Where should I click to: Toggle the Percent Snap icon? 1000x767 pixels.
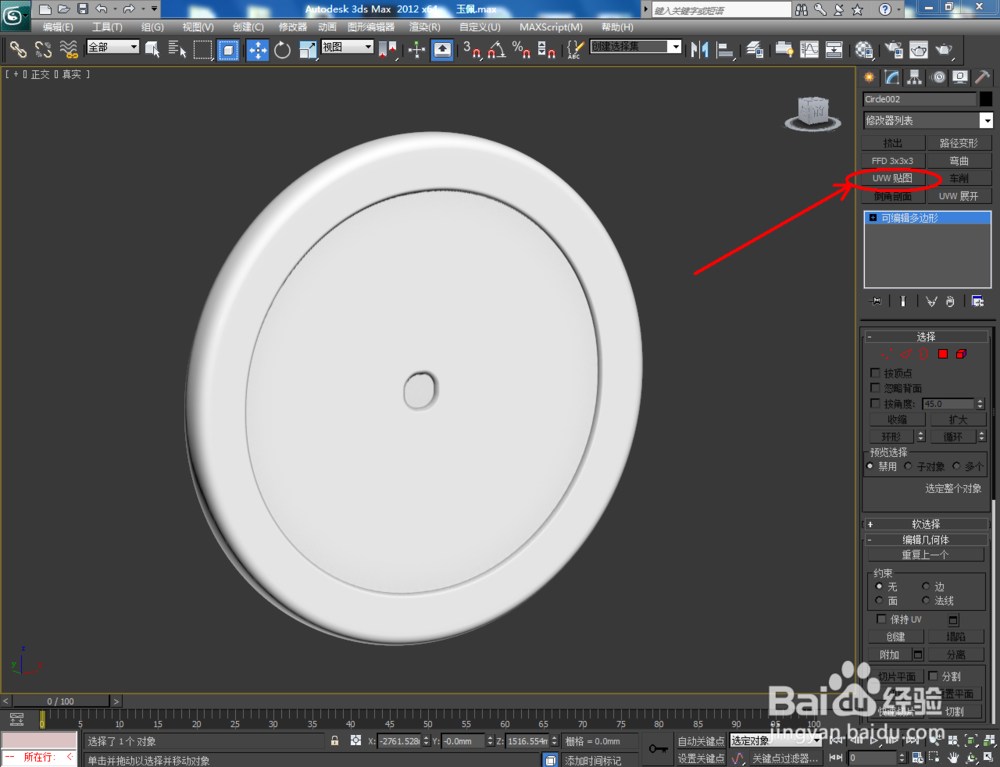coord(521,50)
